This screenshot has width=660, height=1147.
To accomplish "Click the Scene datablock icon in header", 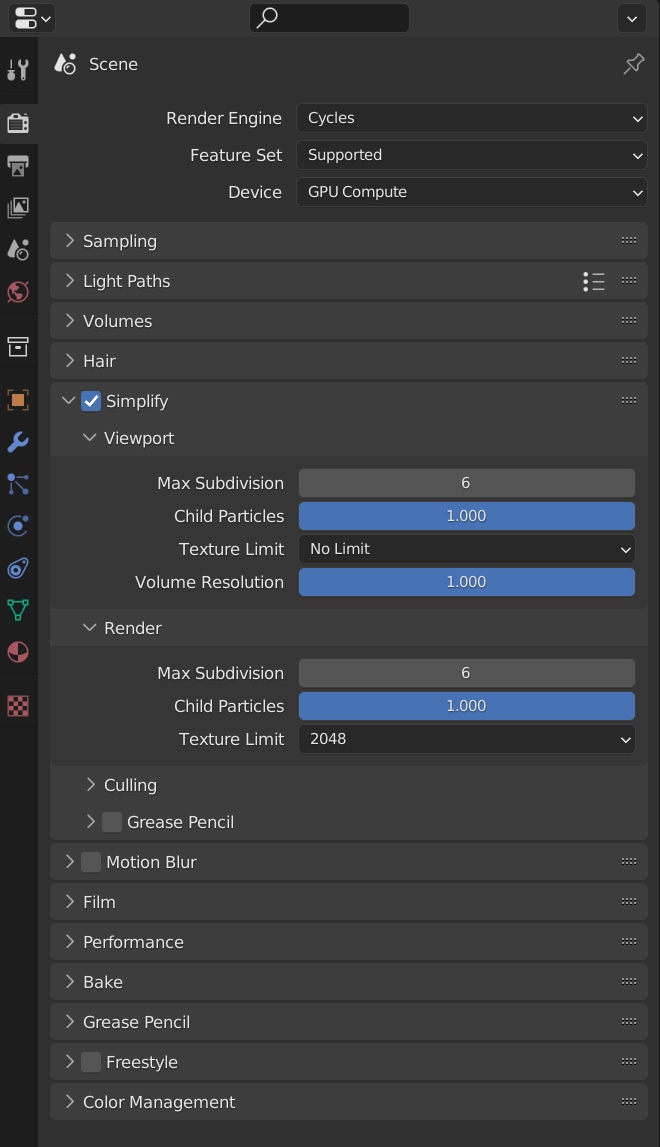I will pyautogui.click(x=65, y=64).
